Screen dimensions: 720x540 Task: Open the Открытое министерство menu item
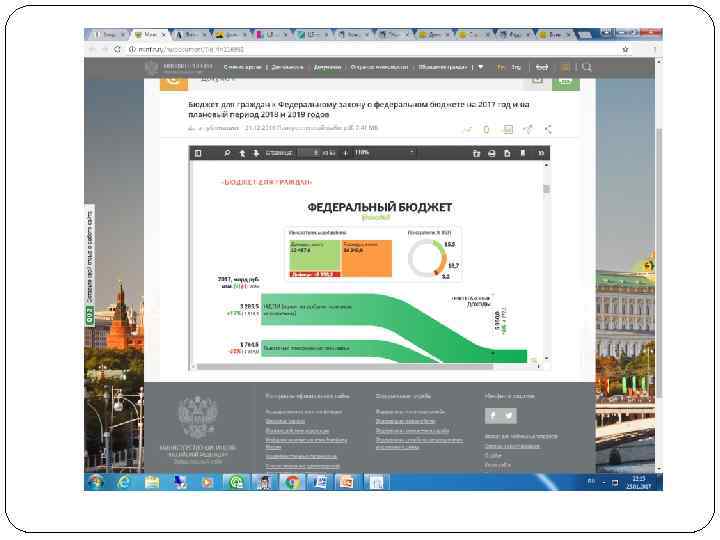click(x=379, y=68)
